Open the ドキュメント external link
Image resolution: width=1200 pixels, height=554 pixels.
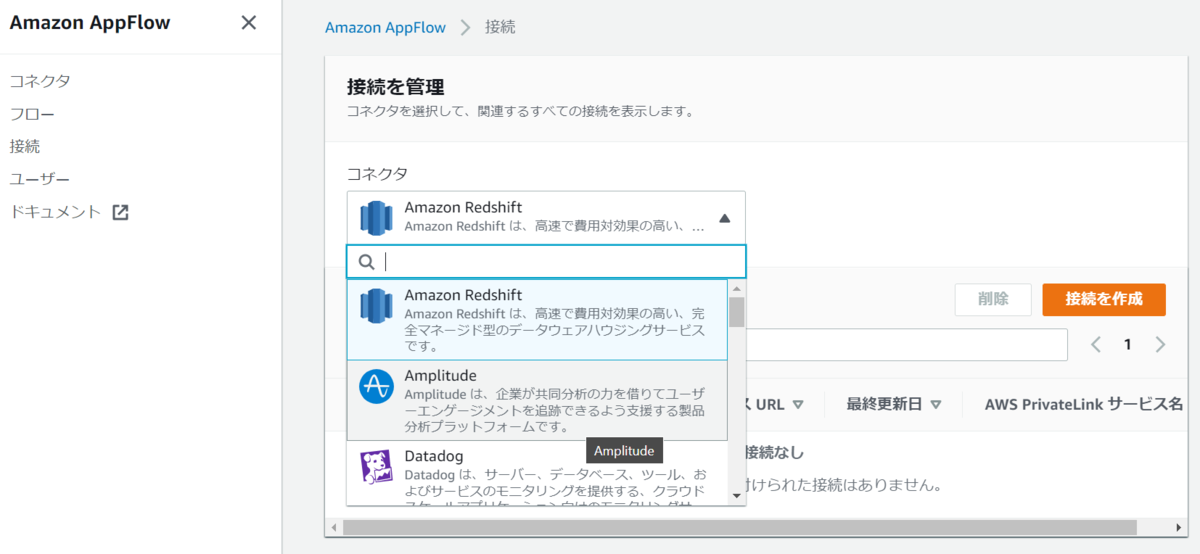(69, 212)
